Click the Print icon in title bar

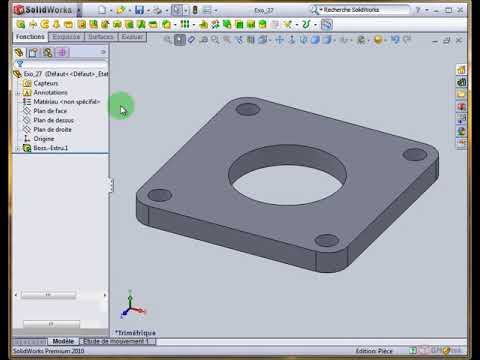[157, 11]
